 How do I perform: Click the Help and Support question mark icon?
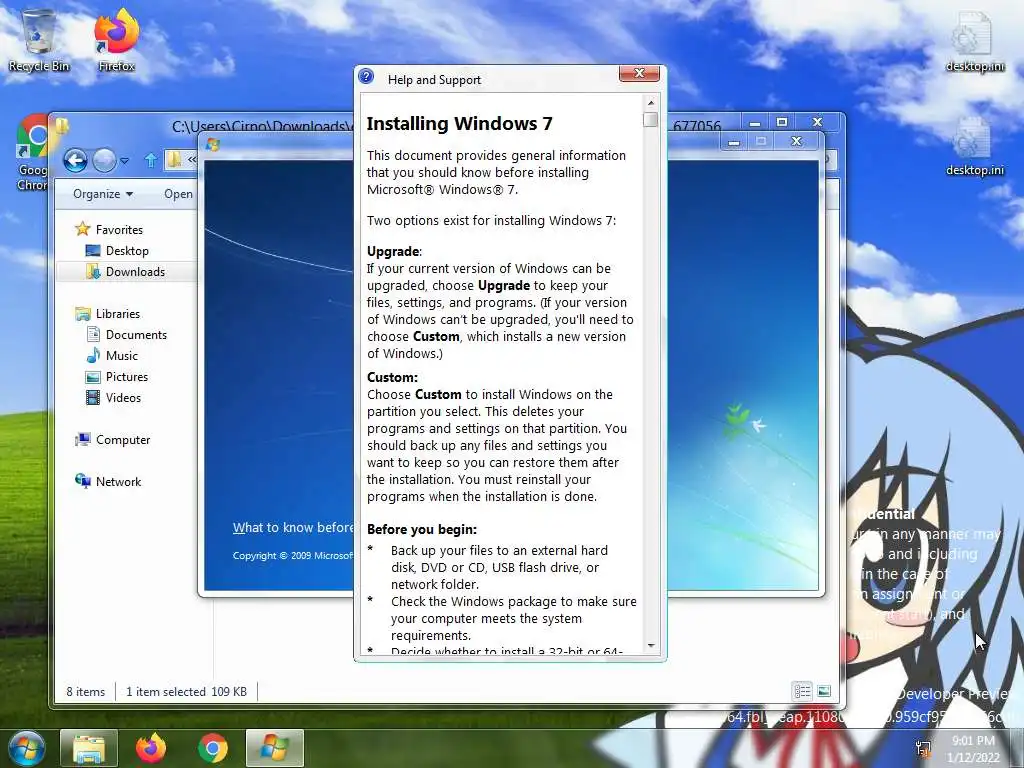[x=366, y=77]
